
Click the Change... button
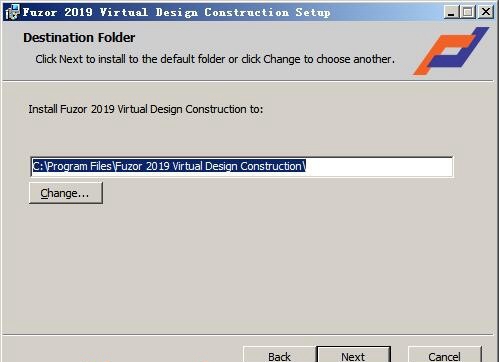click(x=66, y=193)
